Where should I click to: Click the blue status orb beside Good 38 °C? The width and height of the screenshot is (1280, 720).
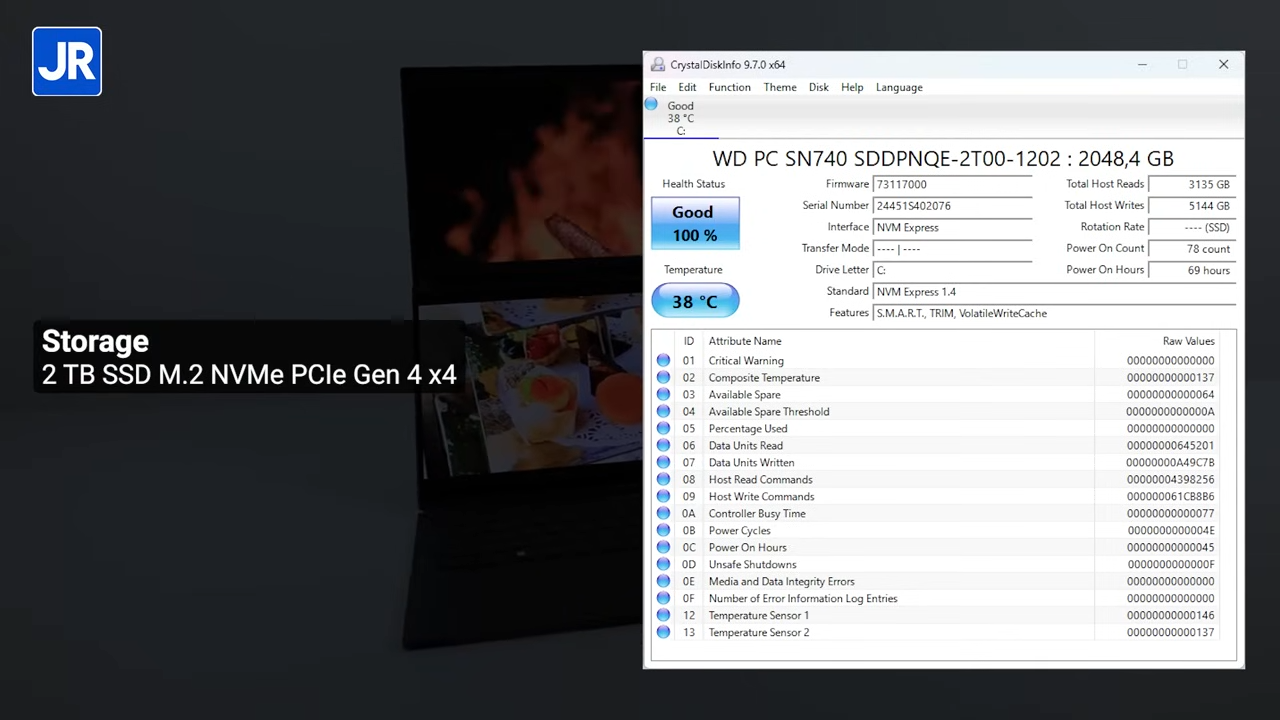click(x=652, y=104)
